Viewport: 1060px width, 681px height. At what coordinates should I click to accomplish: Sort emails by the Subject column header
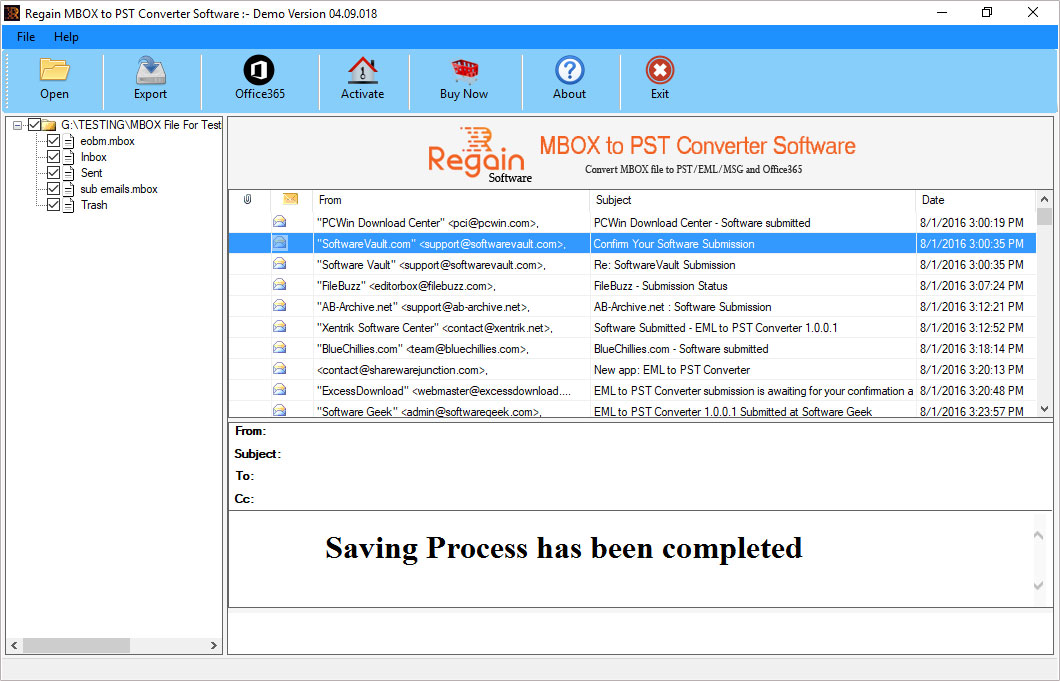[752, 199]
